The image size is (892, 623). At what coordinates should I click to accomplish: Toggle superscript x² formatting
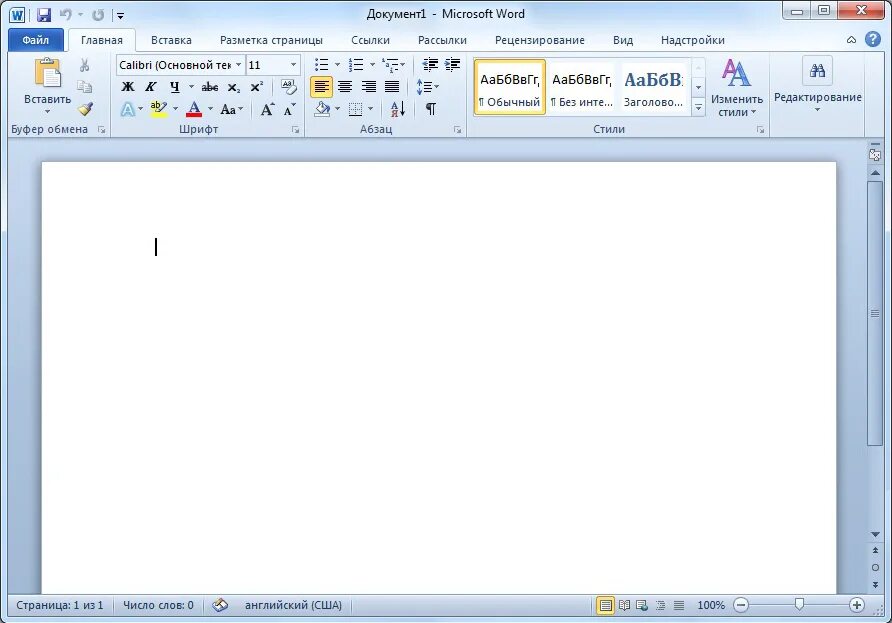click(257, 86)
